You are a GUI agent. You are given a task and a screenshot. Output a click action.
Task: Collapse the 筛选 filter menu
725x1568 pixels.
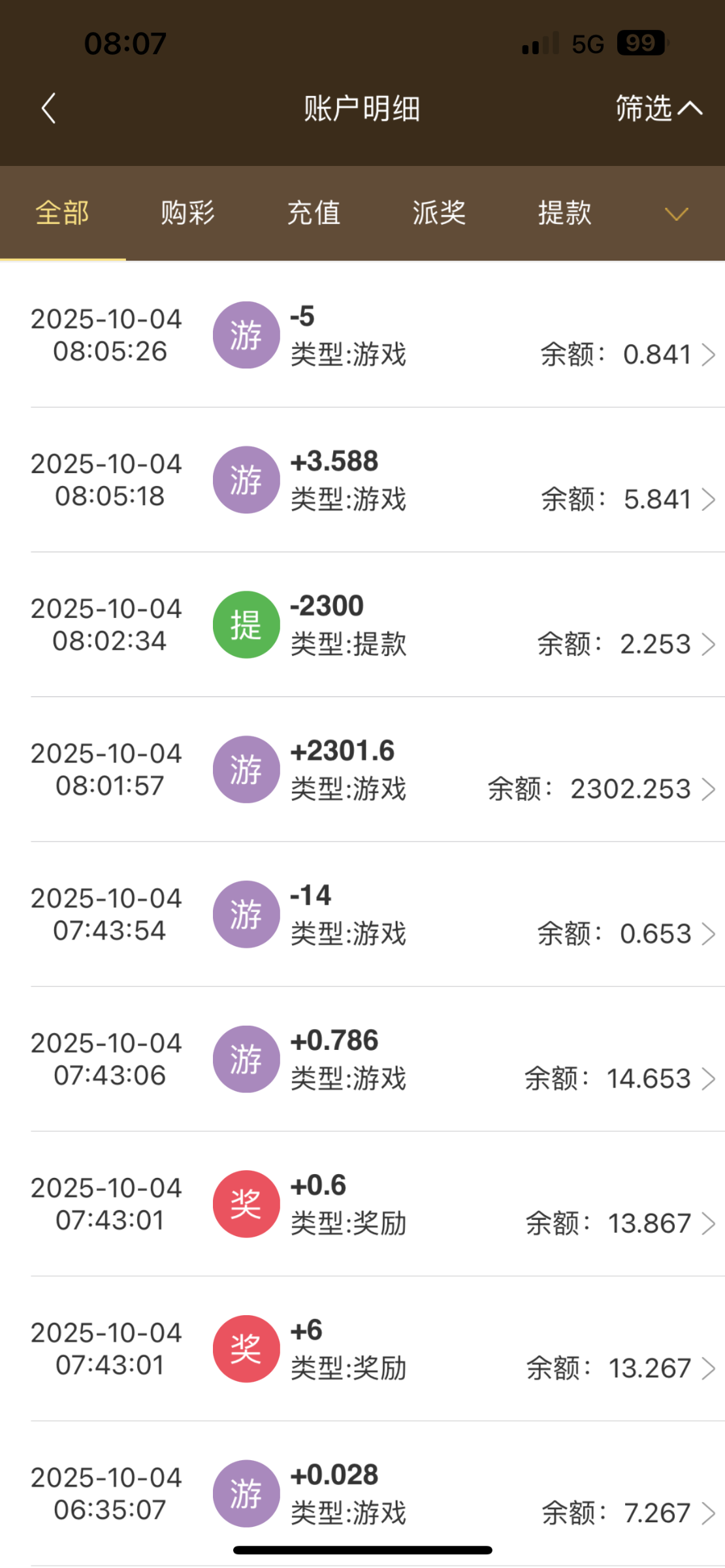[x=658, y=108]
